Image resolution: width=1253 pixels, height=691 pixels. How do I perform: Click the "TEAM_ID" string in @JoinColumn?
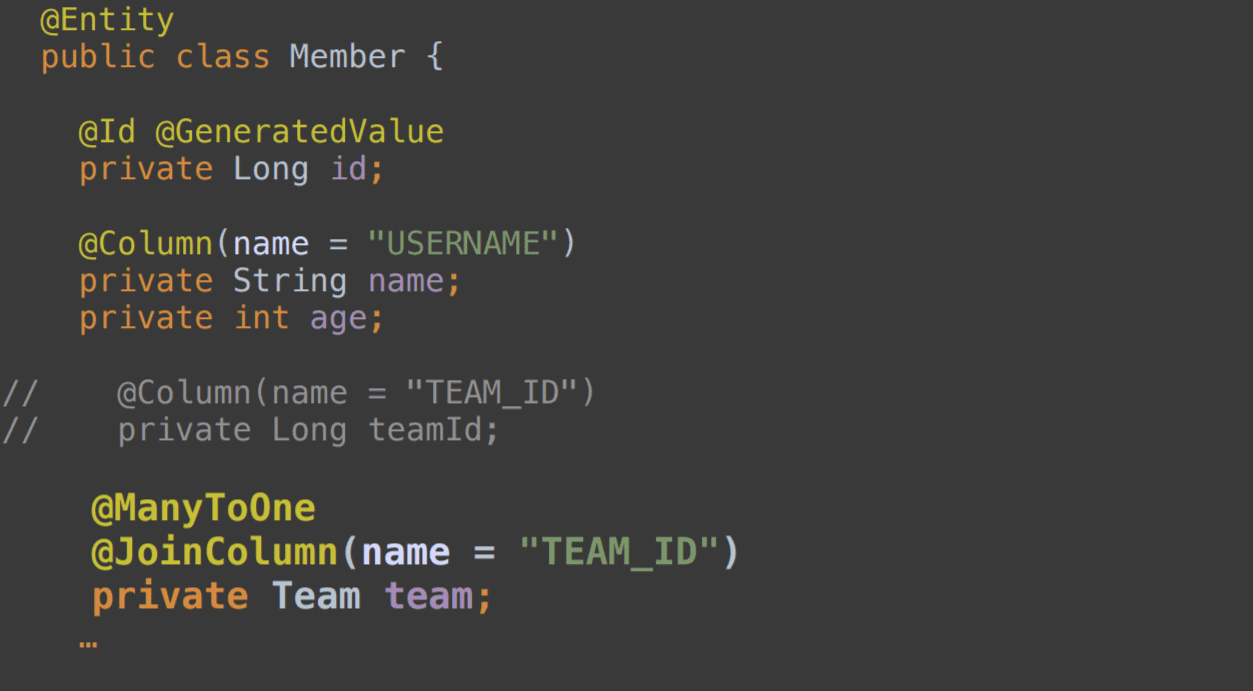pos(619,552)
